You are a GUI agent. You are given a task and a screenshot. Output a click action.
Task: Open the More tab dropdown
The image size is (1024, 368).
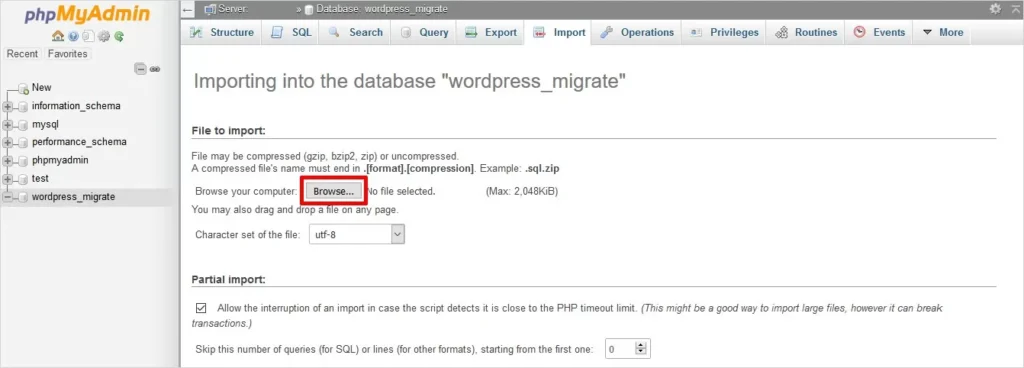point(942,32)
